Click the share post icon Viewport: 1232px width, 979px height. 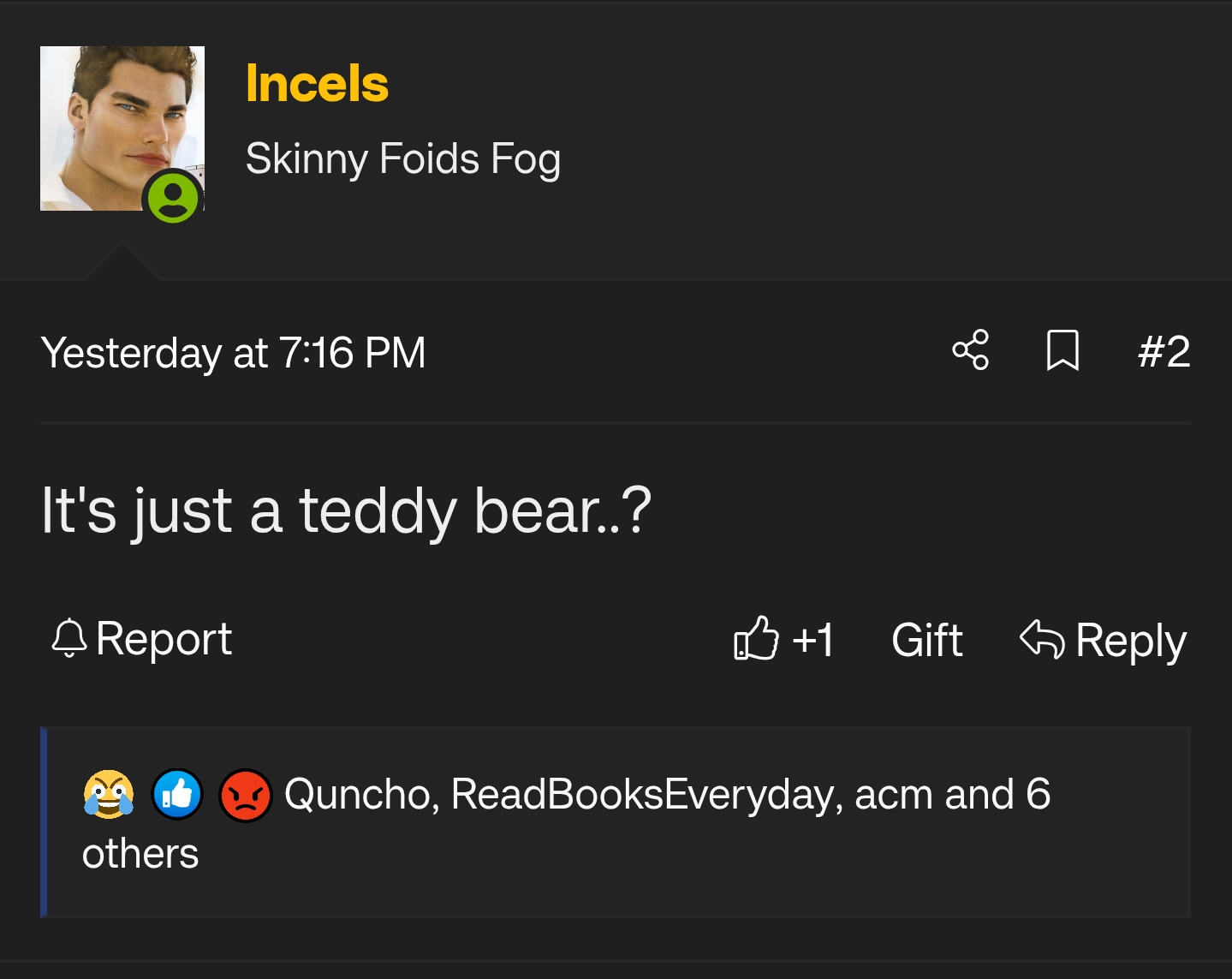pos(970,350)
